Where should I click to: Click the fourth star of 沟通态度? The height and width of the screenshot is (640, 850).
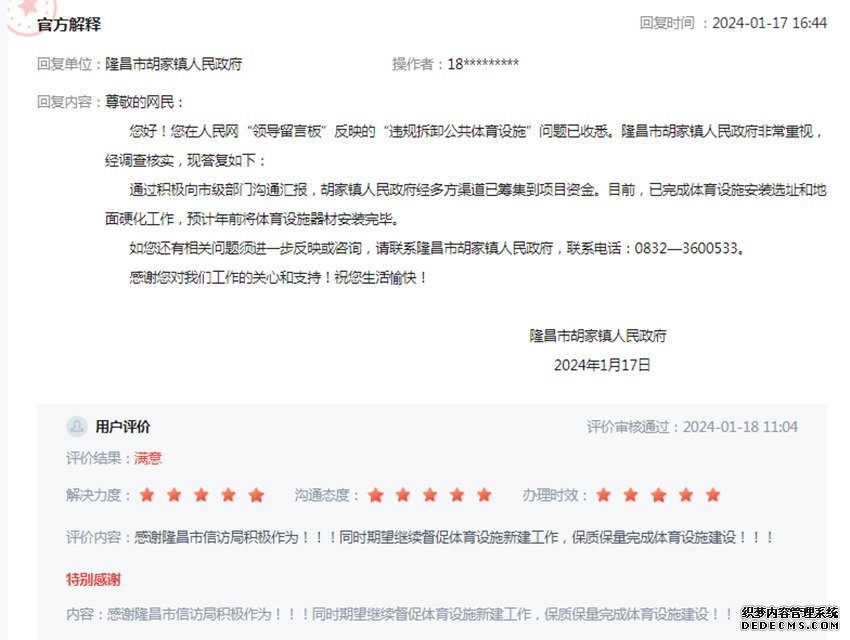(x=457, y=495)
